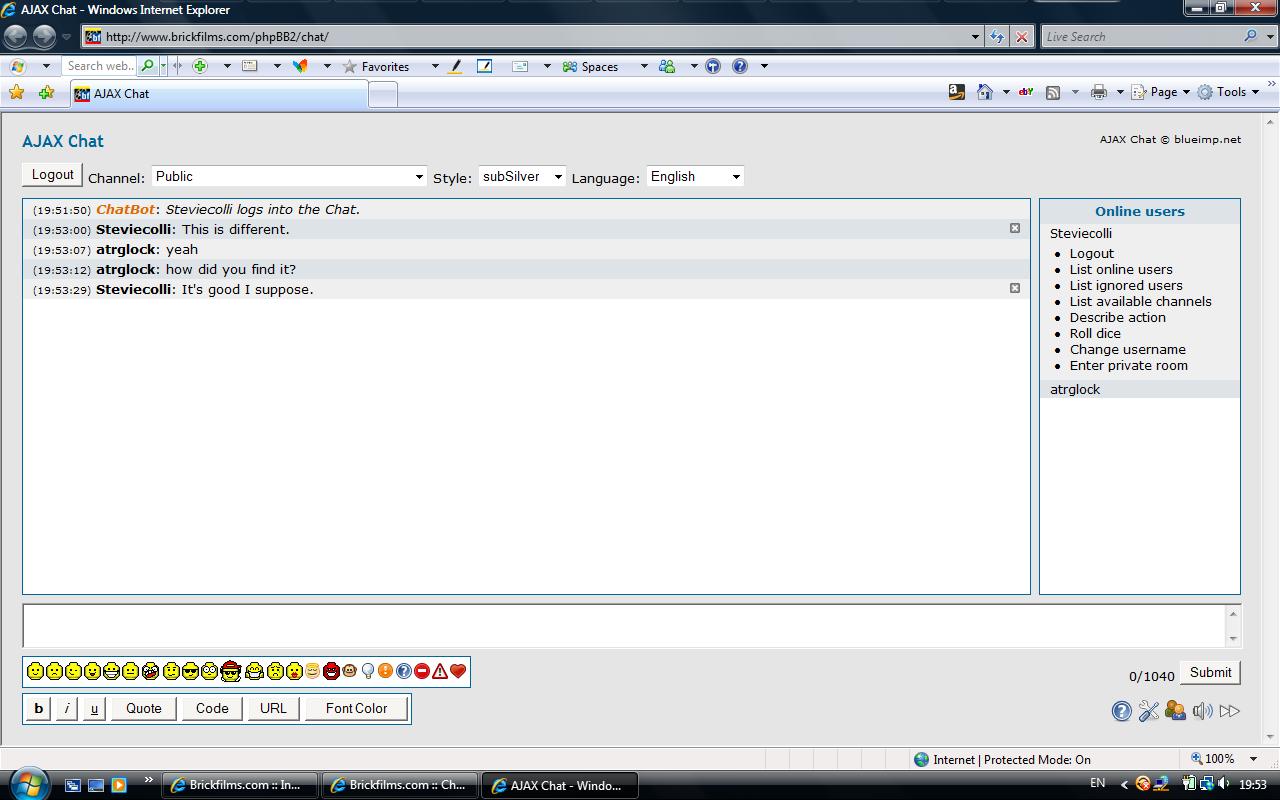Open the Font Color picker

tap(355, 708)
